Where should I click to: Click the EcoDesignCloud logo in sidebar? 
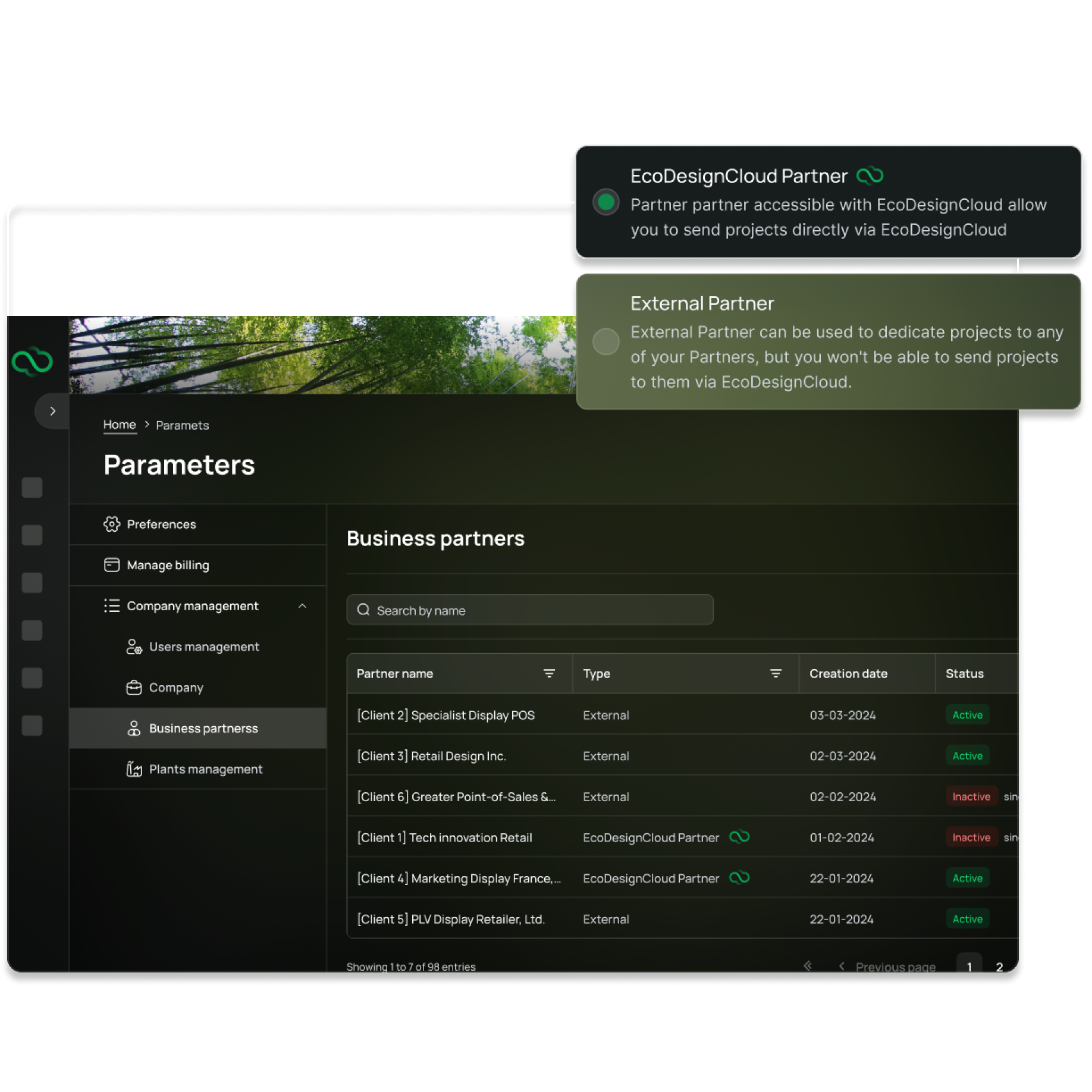pos(32,362)
